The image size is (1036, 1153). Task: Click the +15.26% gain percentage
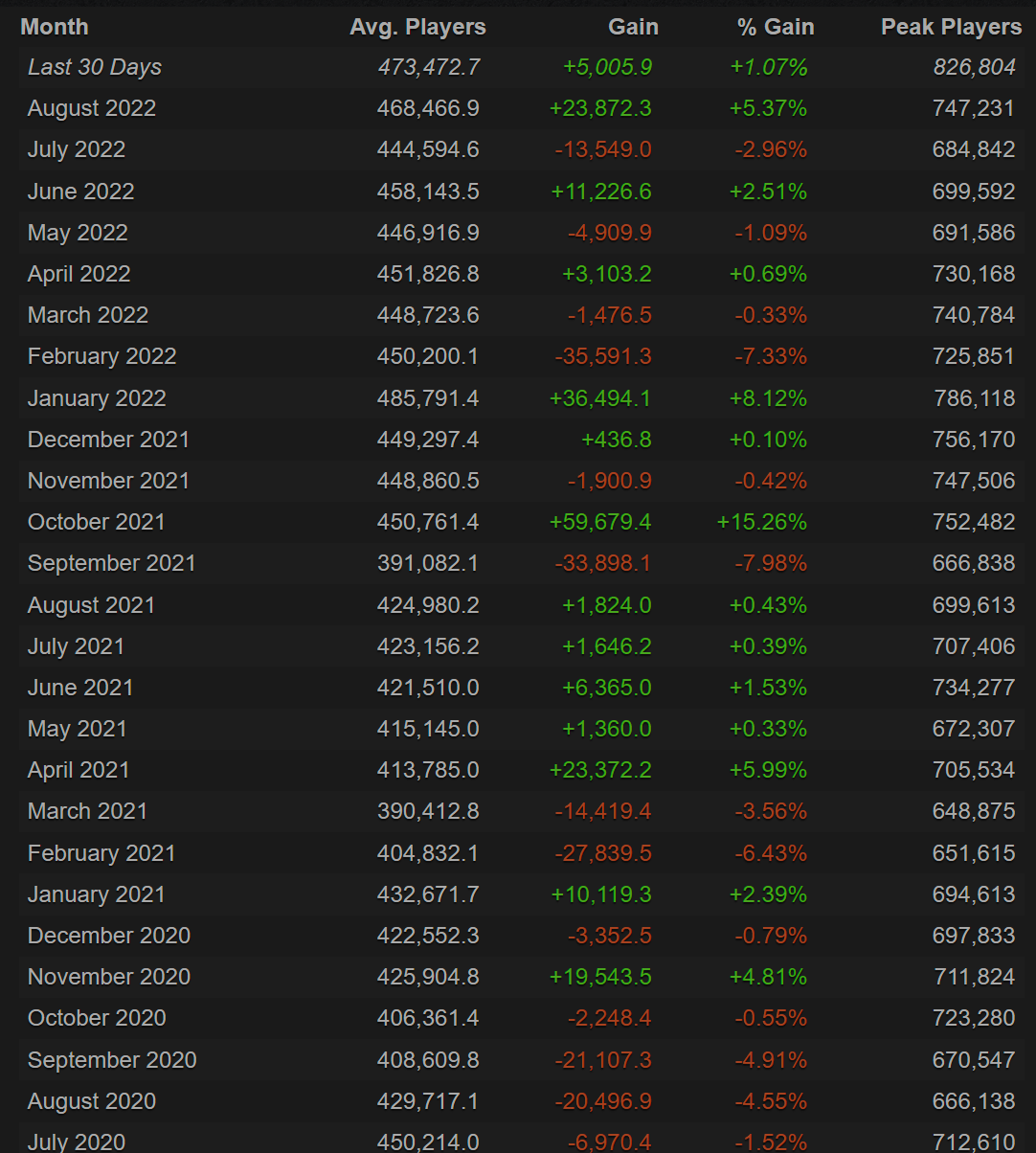(x=761, y=522)
